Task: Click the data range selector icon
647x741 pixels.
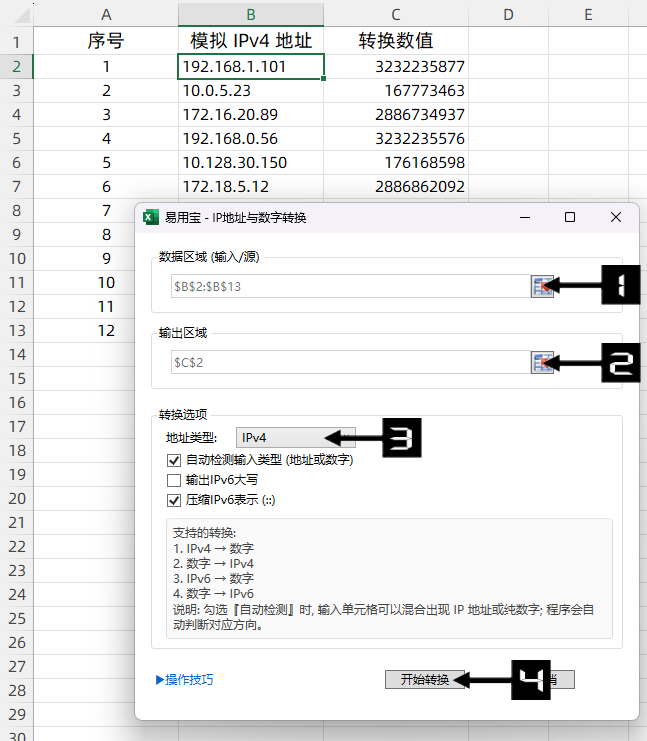Action: coord(542,286)
